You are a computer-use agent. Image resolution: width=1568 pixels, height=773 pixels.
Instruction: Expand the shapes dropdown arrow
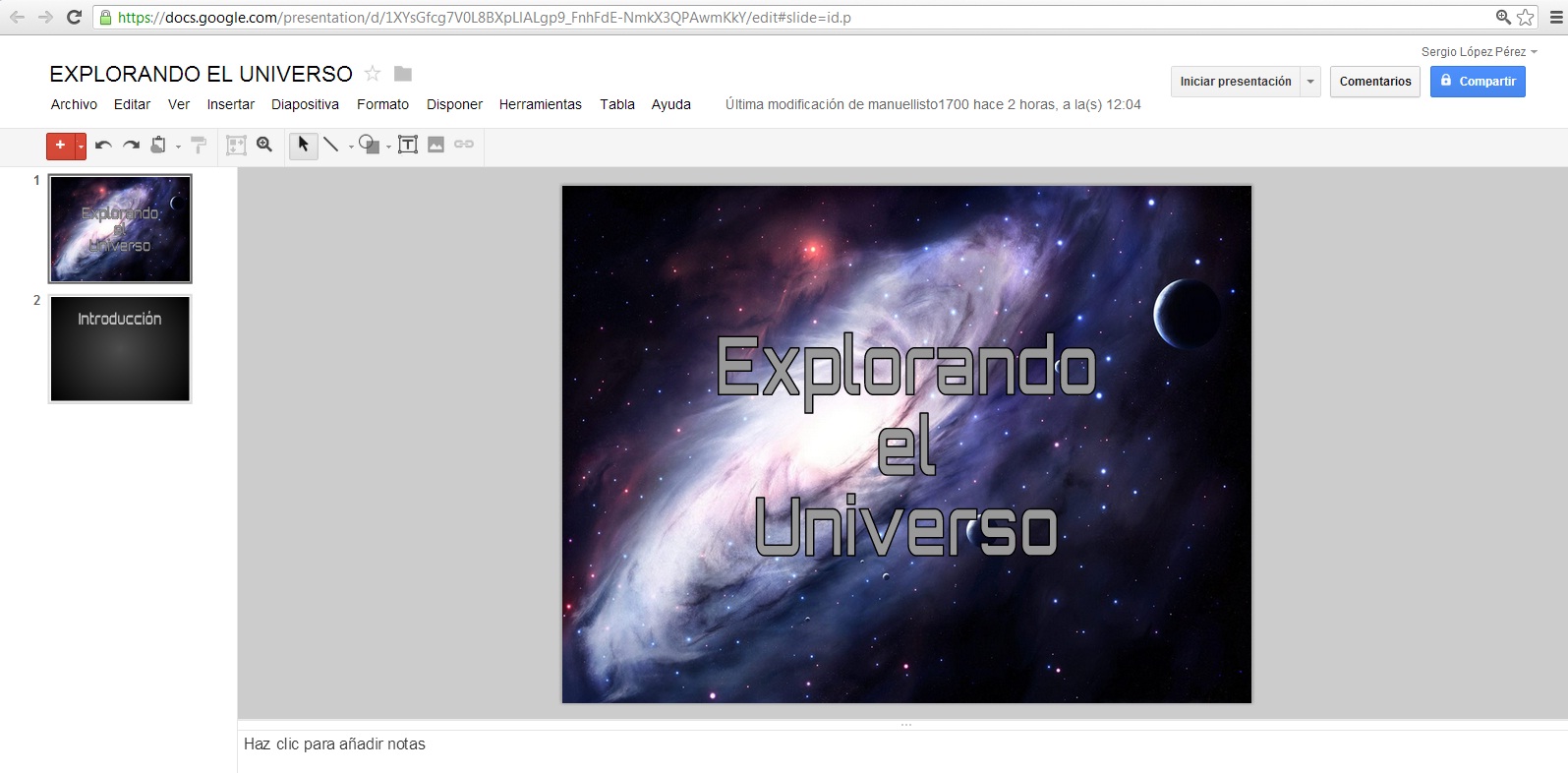[x=388, y=147]
